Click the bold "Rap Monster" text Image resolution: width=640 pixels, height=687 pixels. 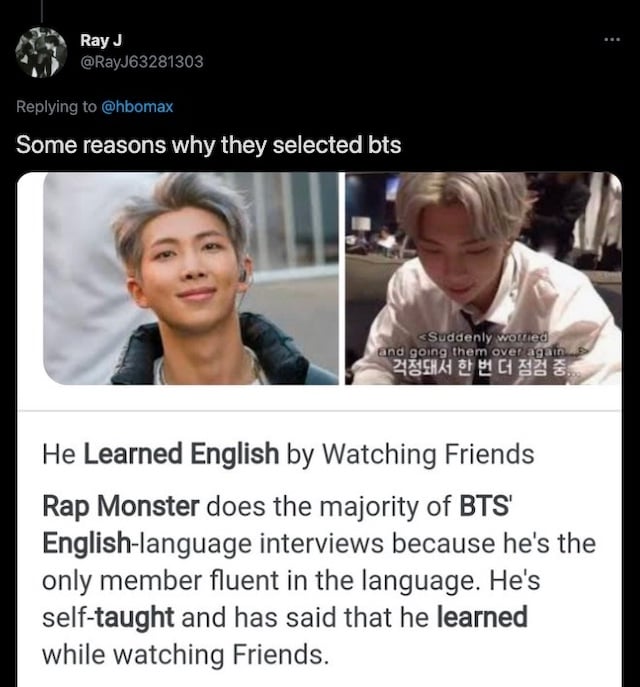point(121,506)
